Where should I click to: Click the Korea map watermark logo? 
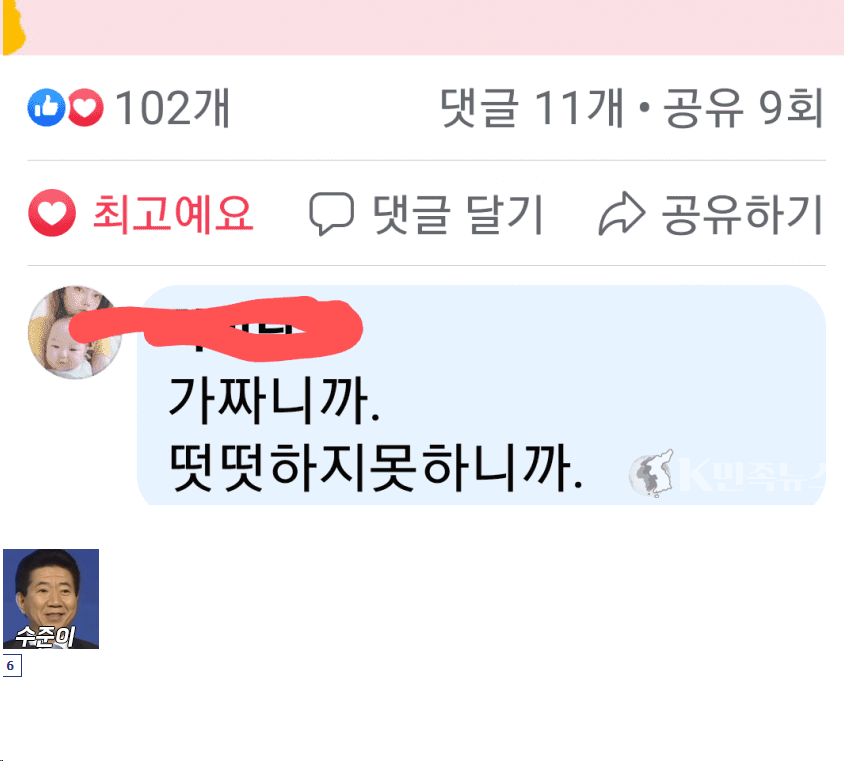652,474
